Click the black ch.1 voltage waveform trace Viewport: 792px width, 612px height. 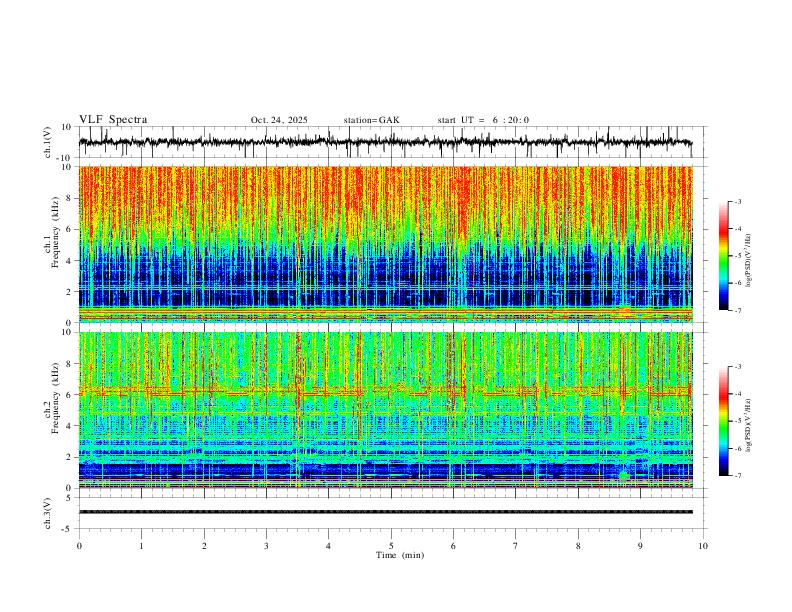tap(385, 142)
